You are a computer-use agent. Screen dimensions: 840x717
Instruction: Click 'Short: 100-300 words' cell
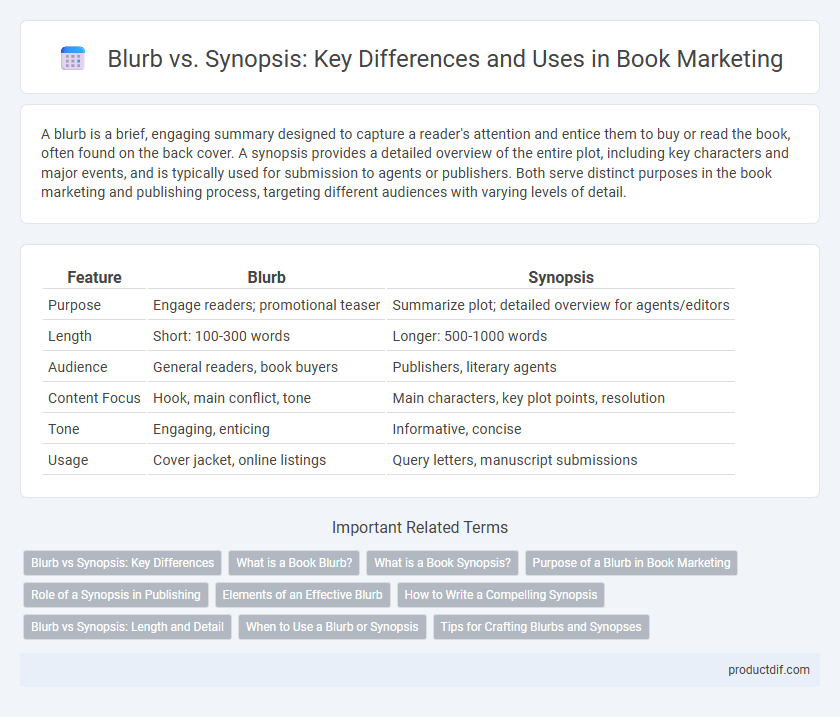point(266,336)
